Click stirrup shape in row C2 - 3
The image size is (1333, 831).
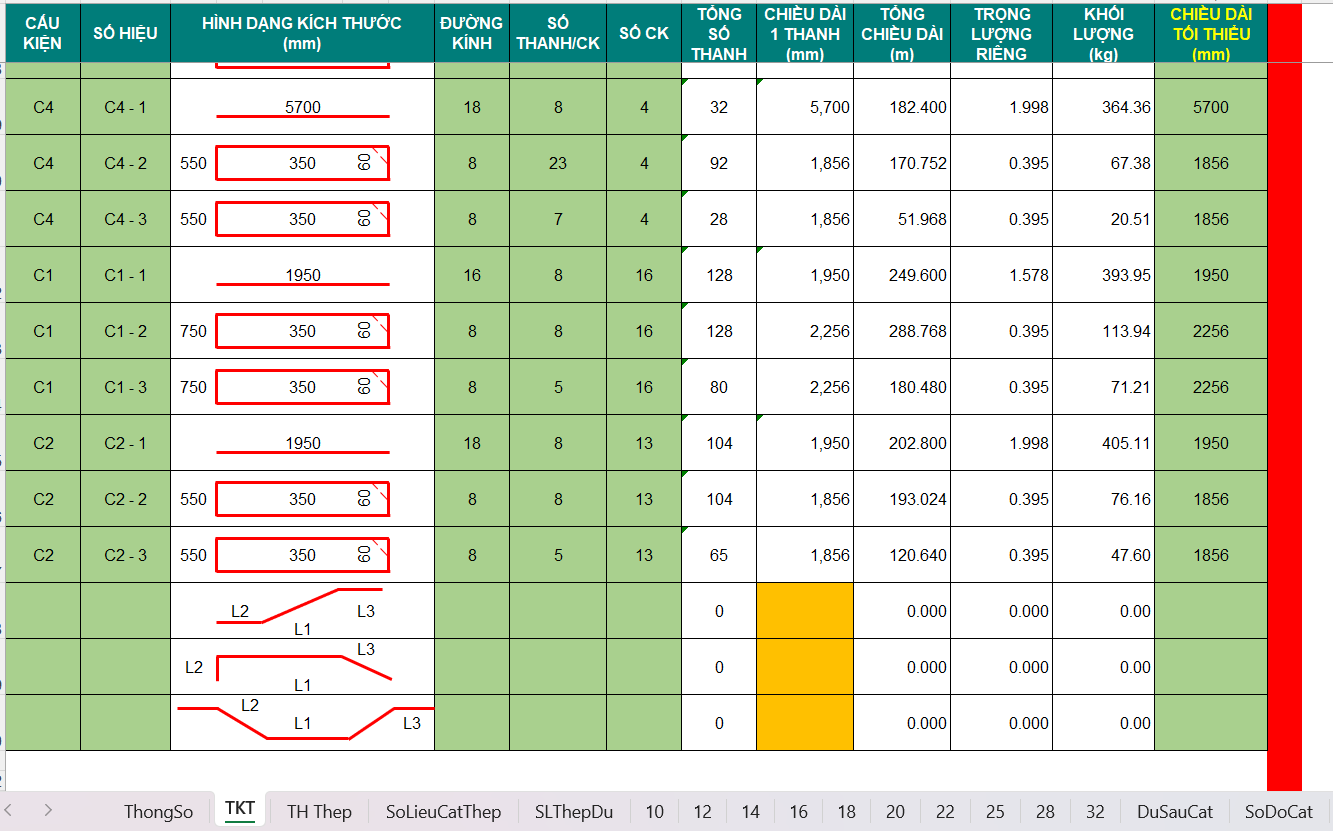pos(303,555)
